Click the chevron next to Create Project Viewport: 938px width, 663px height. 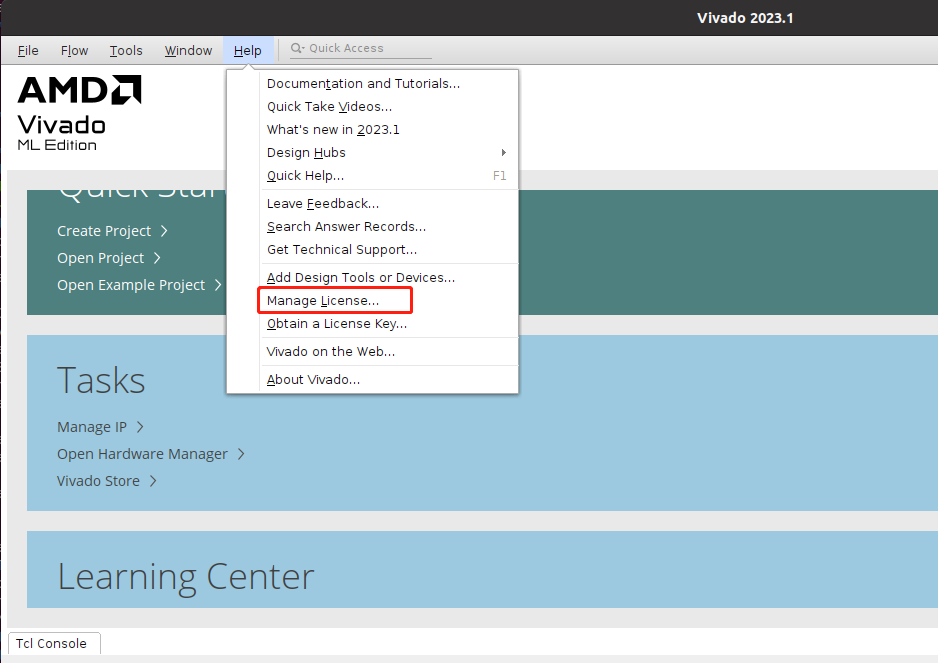pyautogui.click(x=164, y=231)
